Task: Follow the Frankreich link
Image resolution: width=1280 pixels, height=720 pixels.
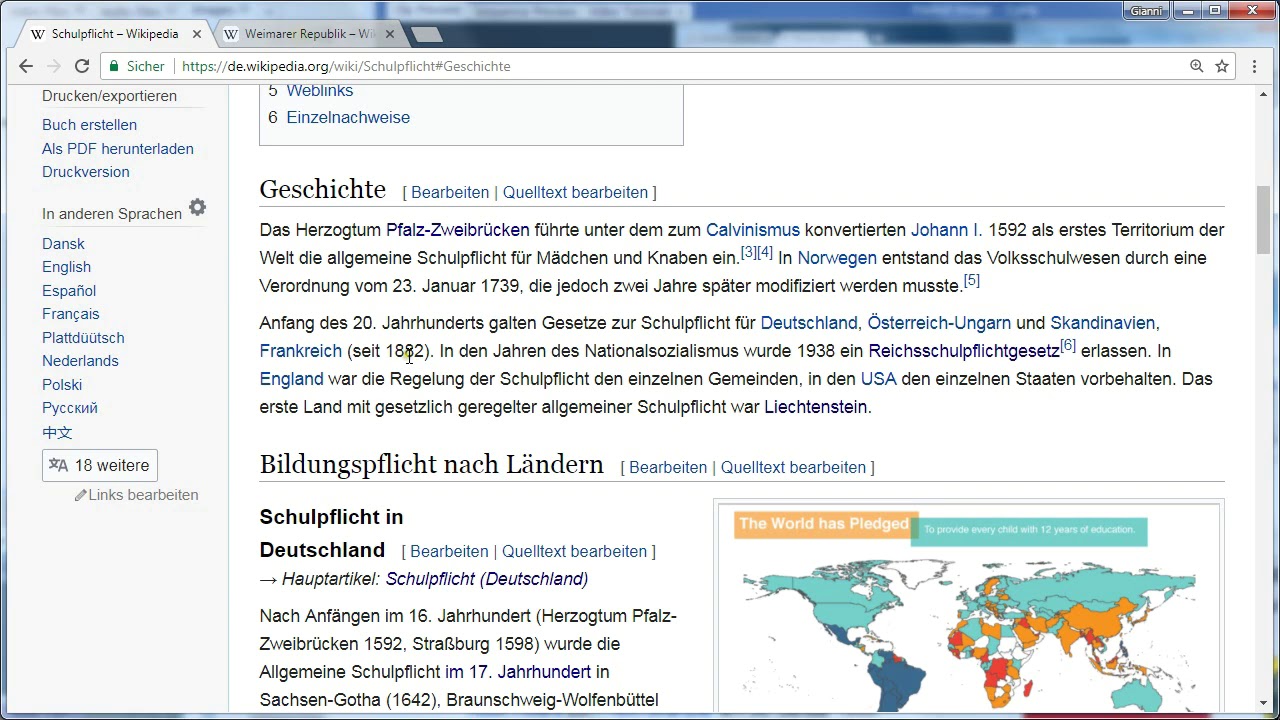Action: (x=301, y=351)
